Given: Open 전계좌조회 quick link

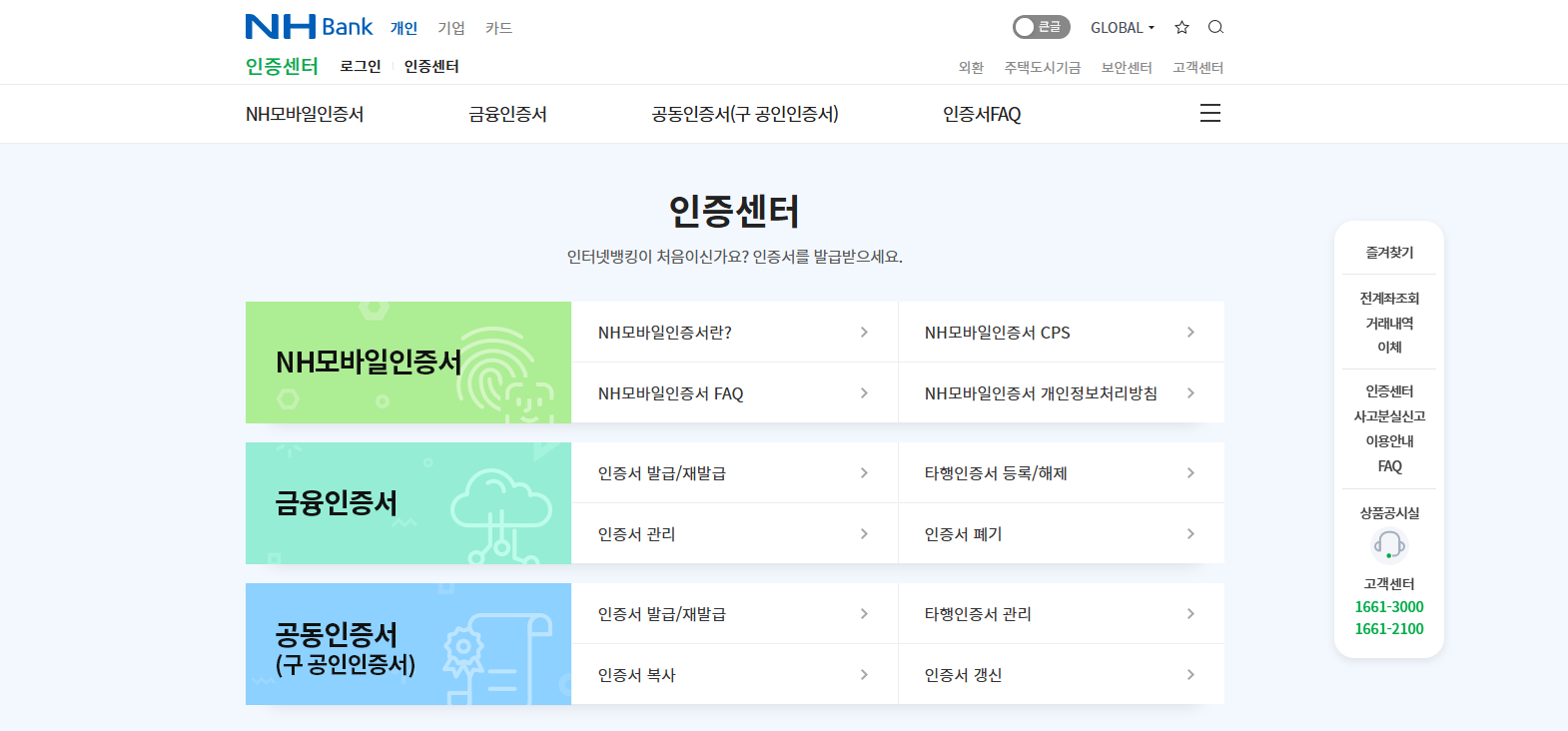Looking at the screenshot, I should click(x=1389, y=299).
